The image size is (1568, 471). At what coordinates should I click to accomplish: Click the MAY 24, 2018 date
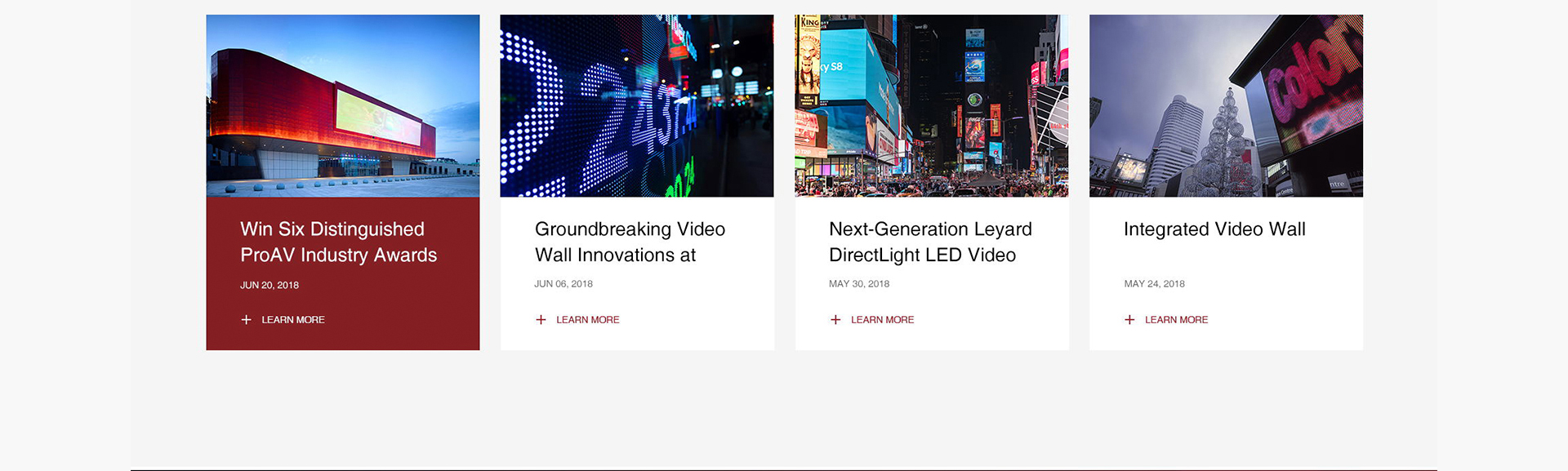pyautogui.click(x=1154, y=284)
